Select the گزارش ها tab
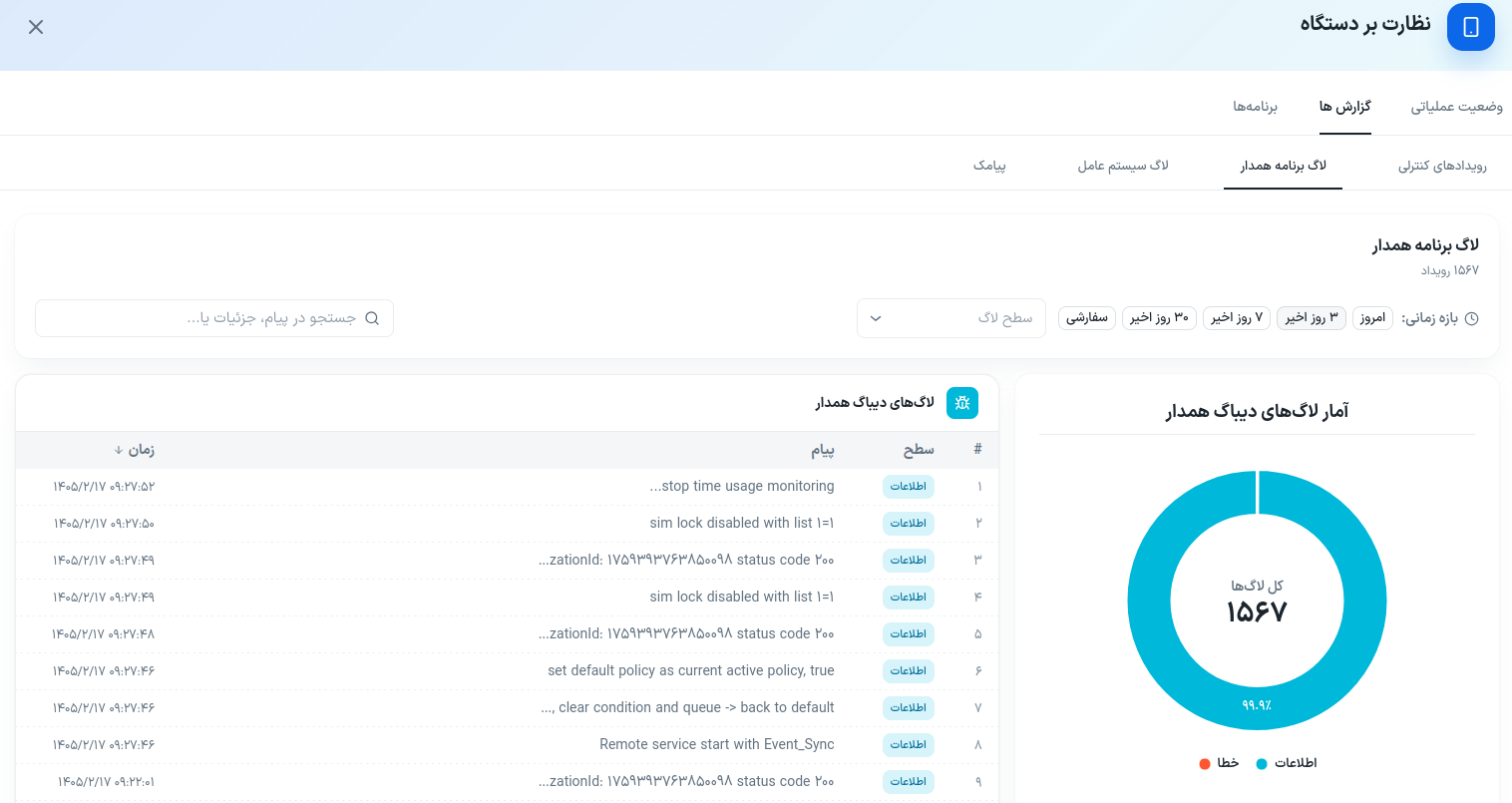The image size is (1512, 803). [1345, 107]
